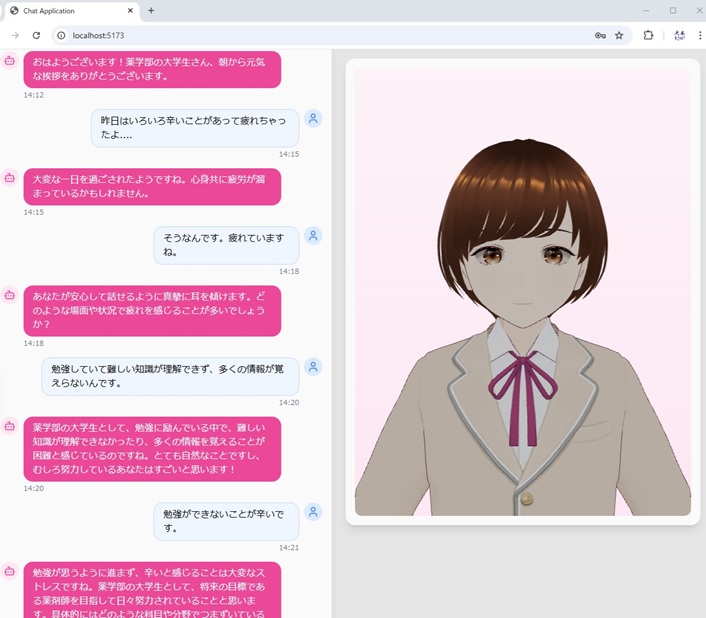Open the browser extensions puzzle icon
Viewport: 706px width, 618px height.
coord(648,35)
